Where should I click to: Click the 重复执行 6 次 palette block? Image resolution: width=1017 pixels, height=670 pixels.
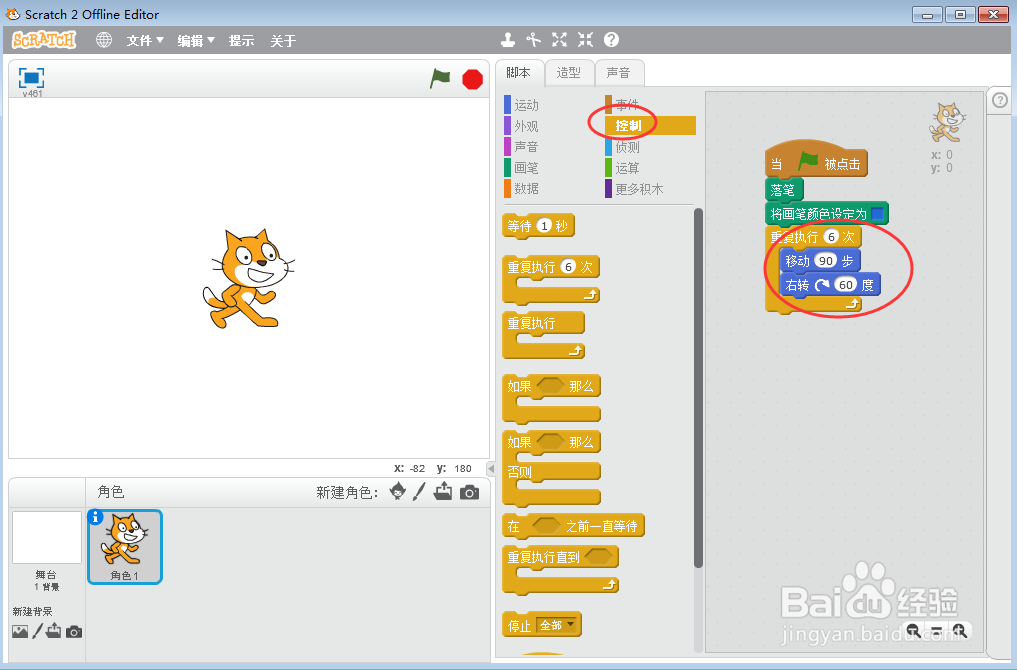(551, 279)
